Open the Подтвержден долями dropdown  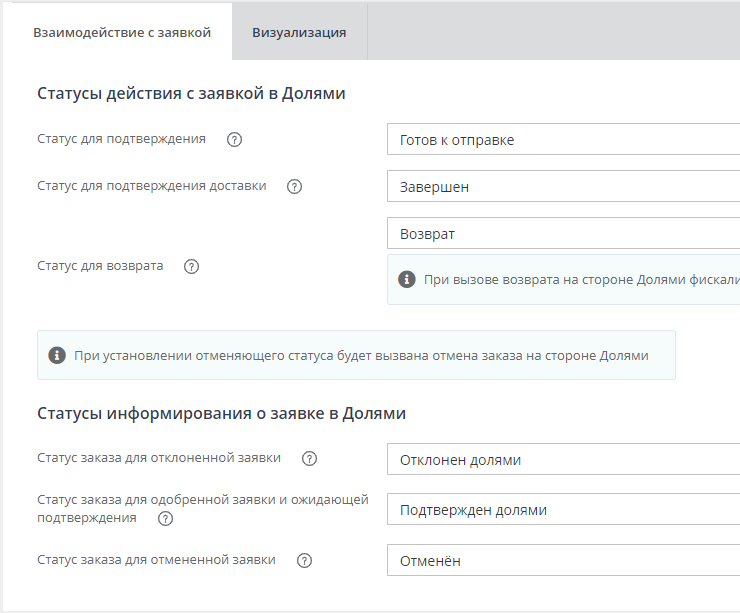[x=563, y=510]
